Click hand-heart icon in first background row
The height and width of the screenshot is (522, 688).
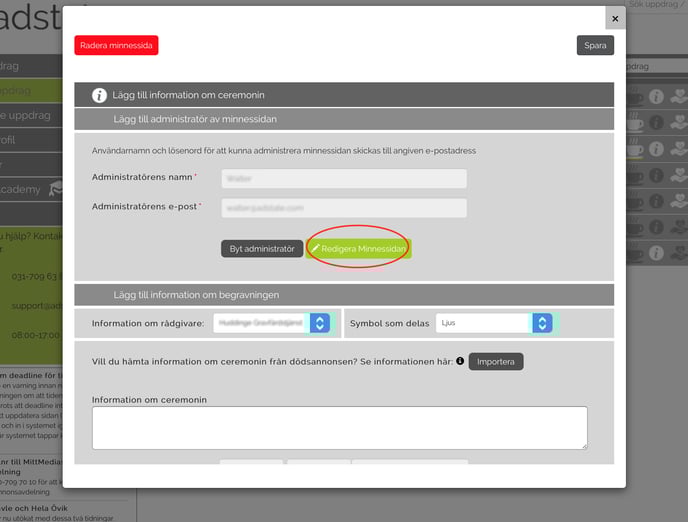click(x=679, y=97)
